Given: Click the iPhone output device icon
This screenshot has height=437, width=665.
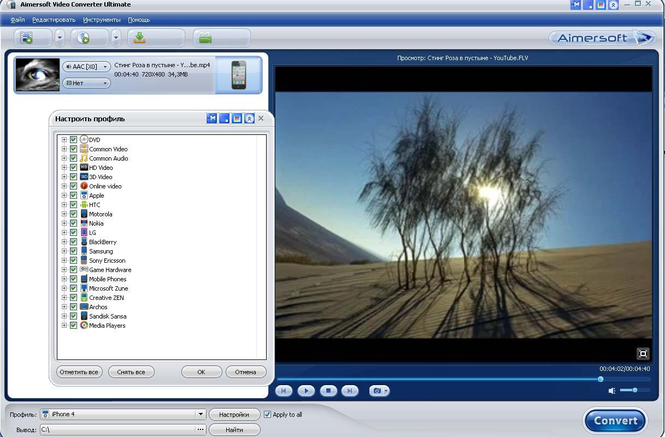Looking at the screenshot, I should pos(238,75).
